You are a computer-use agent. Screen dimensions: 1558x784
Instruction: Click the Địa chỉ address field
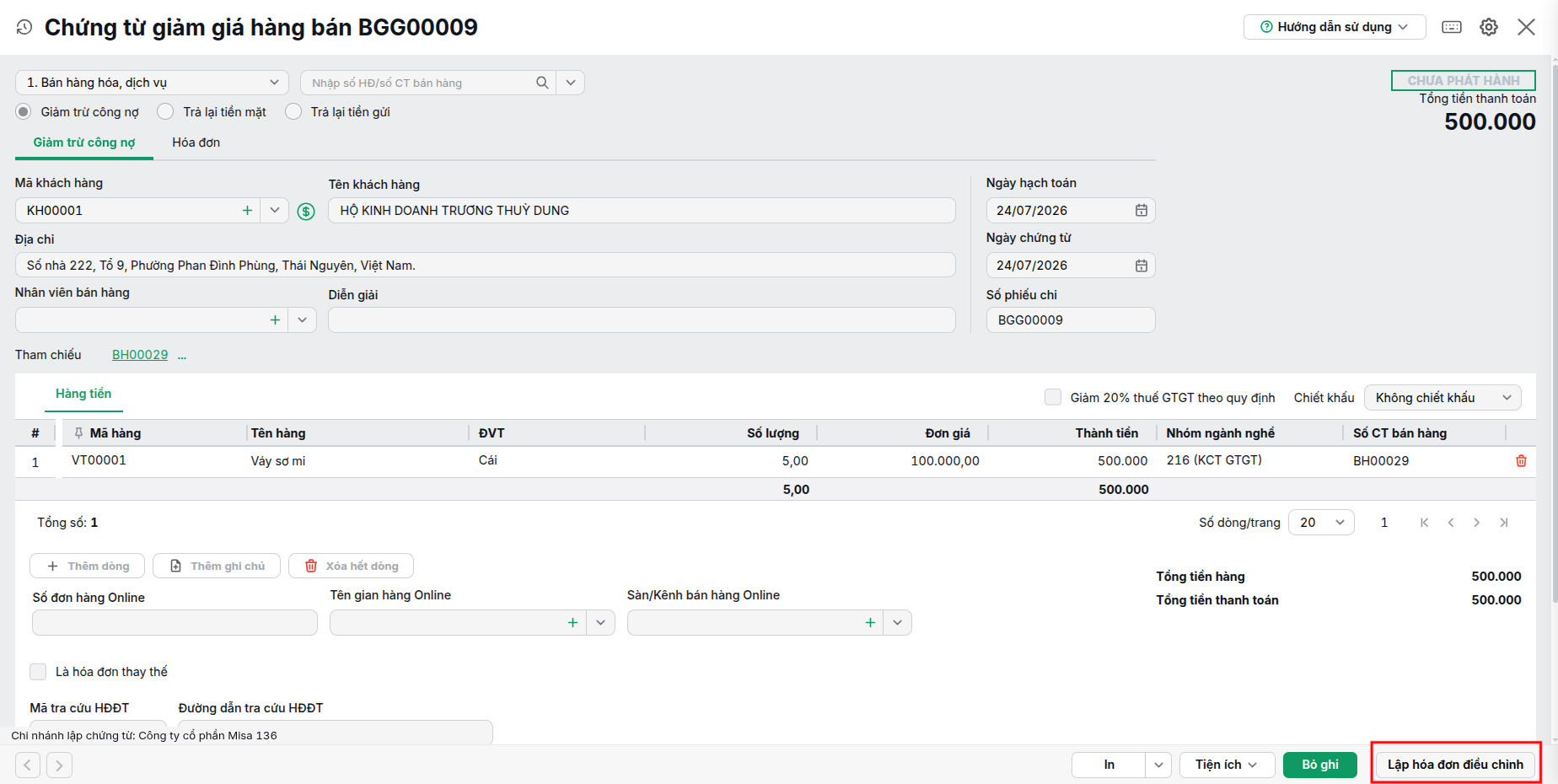click(486, 266)
